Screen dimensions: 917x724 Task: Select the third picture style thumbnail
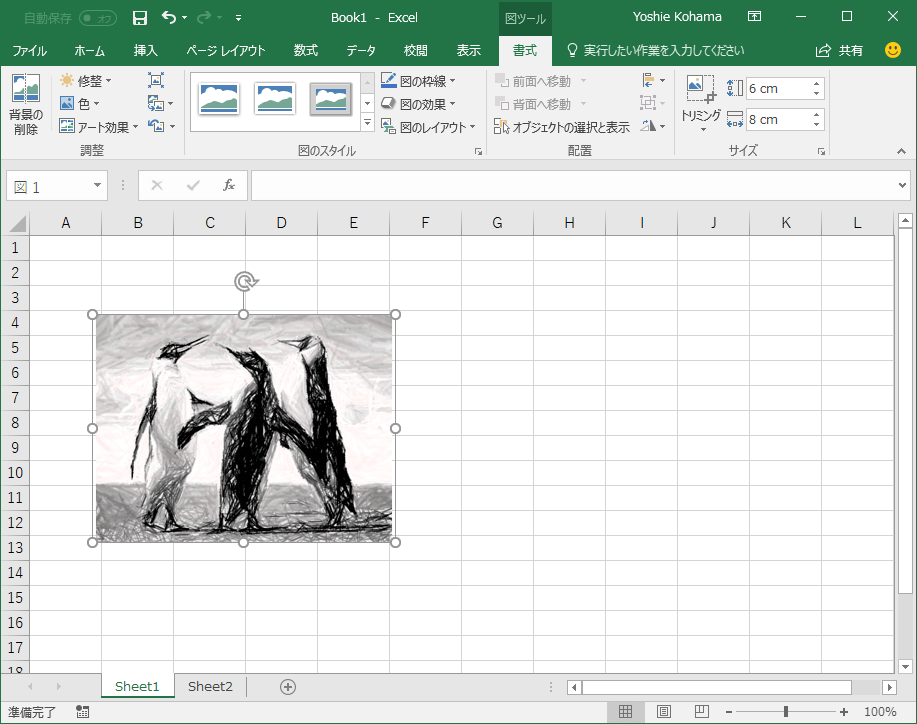click(331, 99)
